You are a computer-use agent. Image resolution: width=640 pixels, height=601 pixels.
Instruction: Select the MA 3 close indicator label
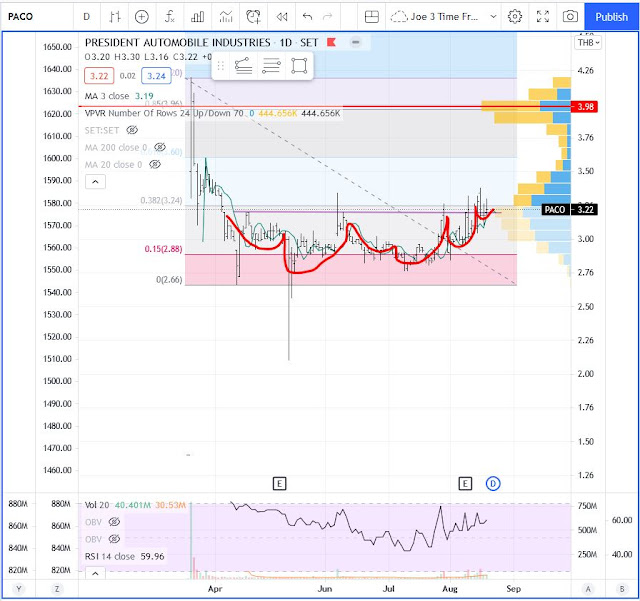pyautogui.click(x=107, y=96)
